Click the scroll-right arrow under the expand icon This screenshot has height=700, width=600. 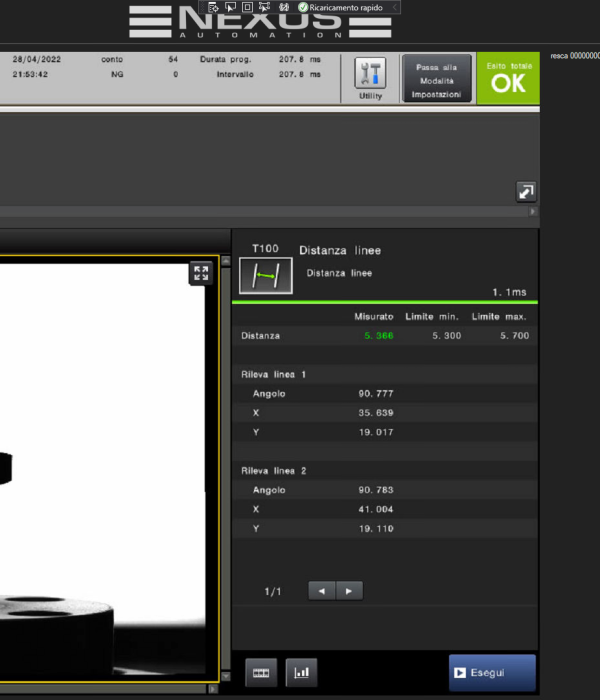click(533, 212)
